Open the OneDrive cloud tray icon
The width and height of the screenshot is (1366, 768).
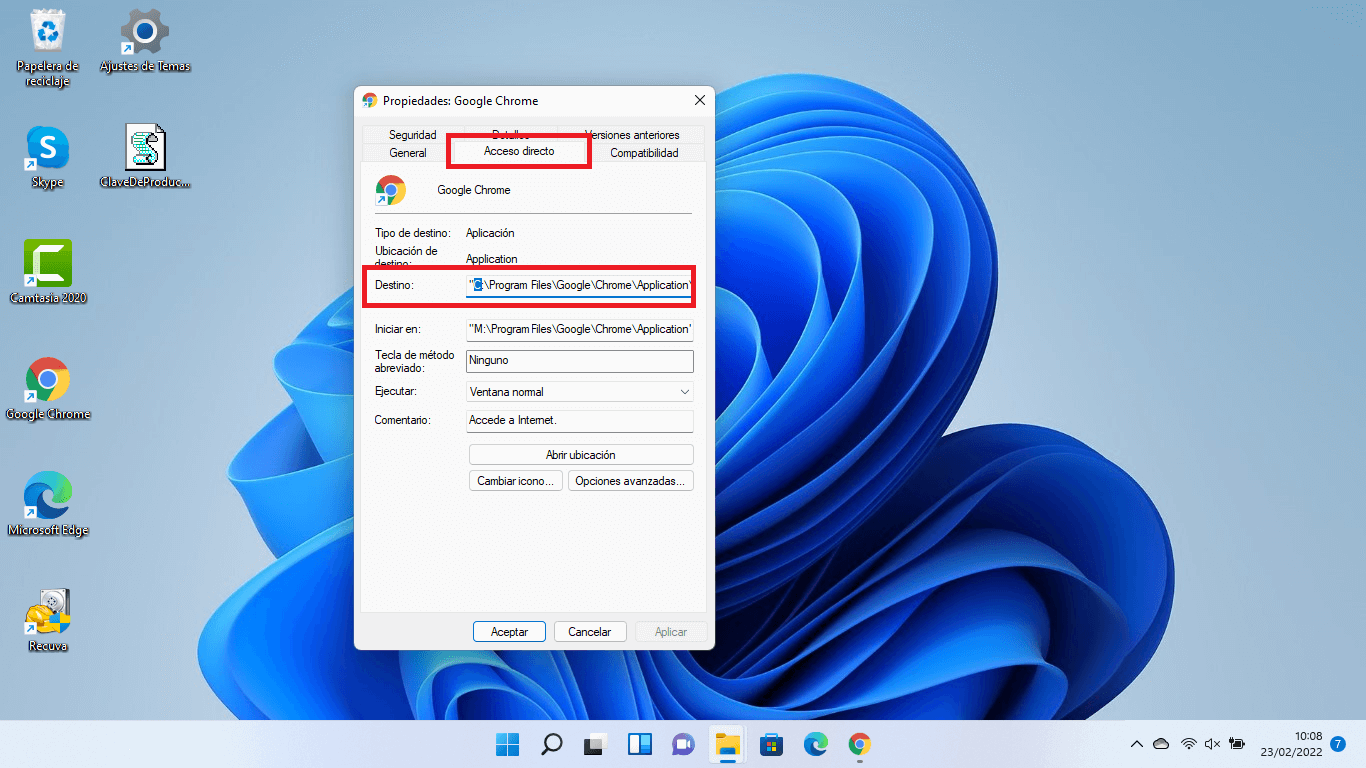[x=1161, y=744]
